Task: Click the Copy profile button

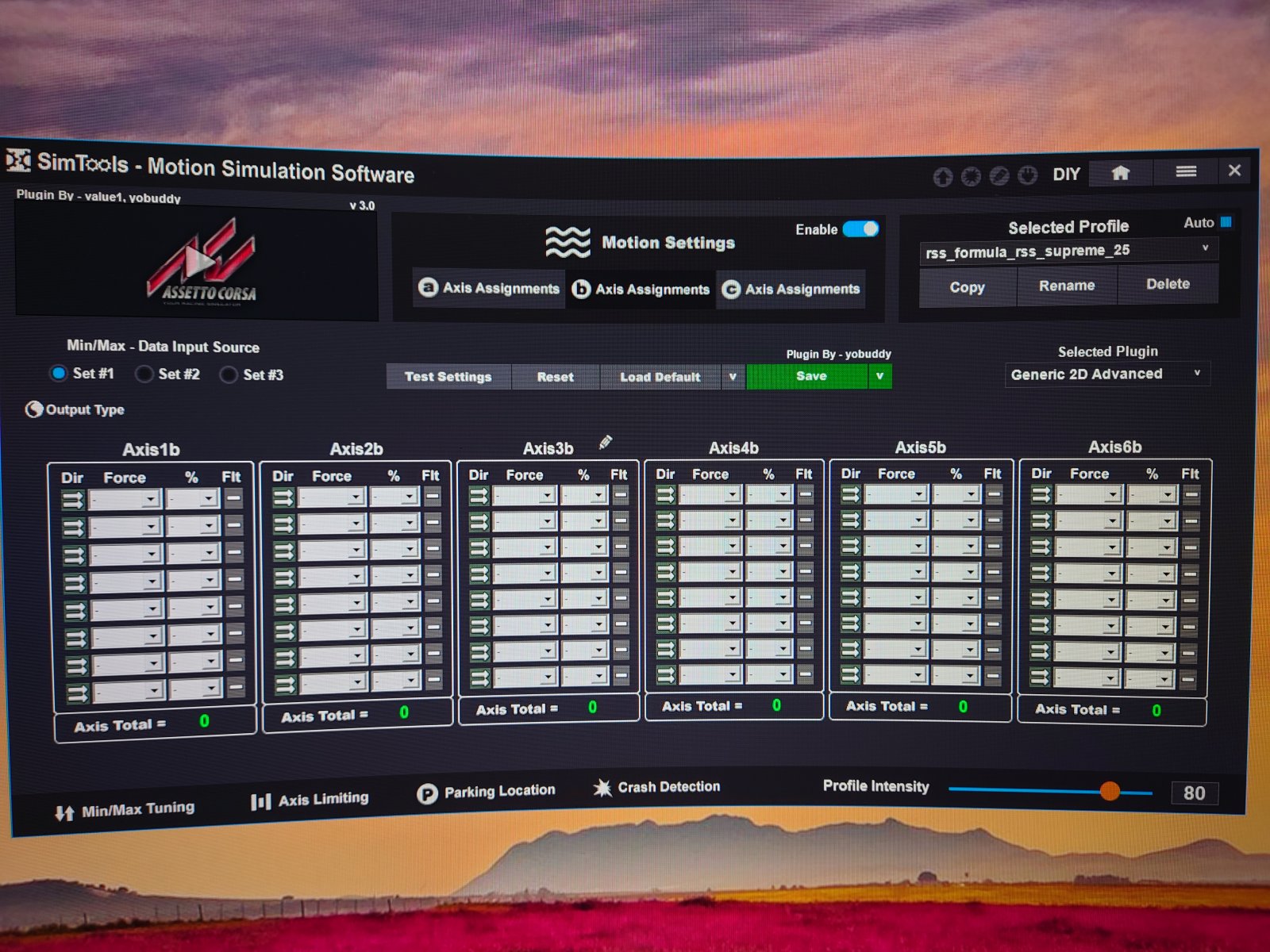Action: pos(968,287)
